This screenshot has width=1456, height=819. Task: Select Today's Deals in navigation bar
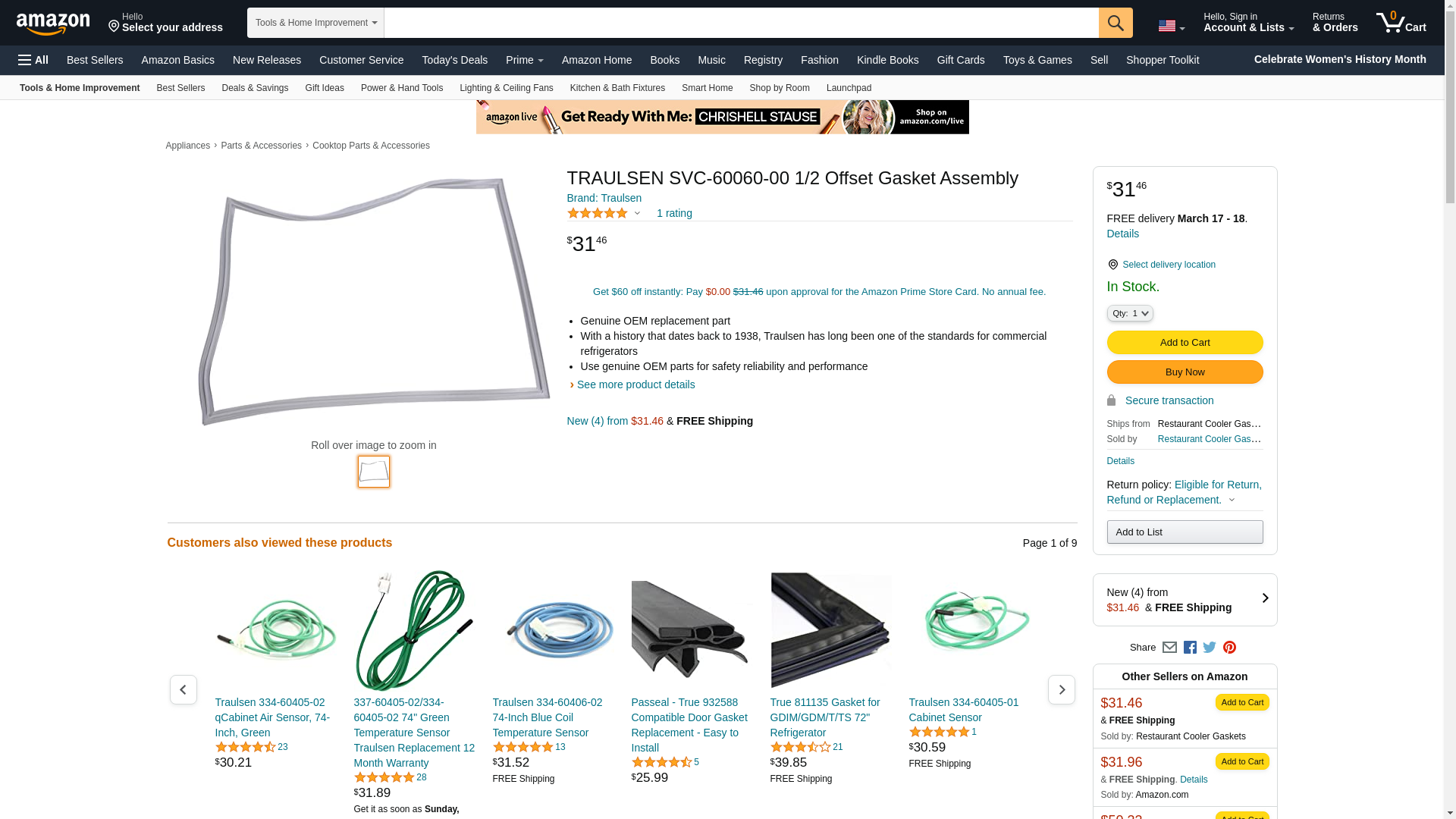(x=454, y=60)
